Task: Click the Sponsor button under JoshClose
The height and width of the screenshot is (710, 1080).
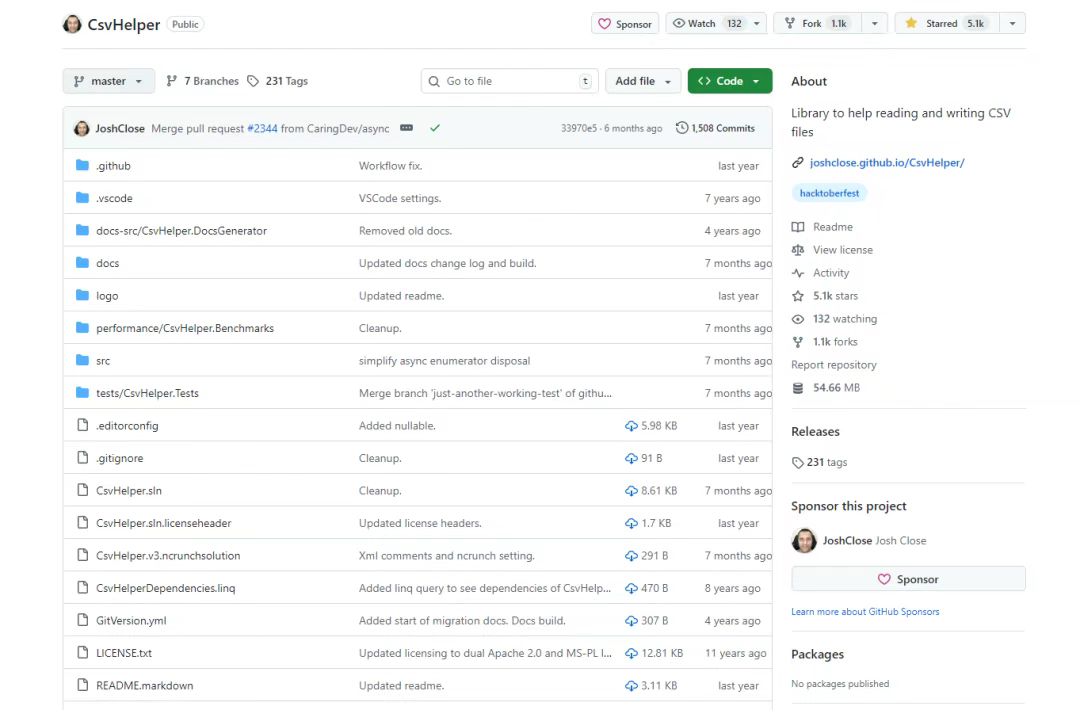Action: point(908,579)
